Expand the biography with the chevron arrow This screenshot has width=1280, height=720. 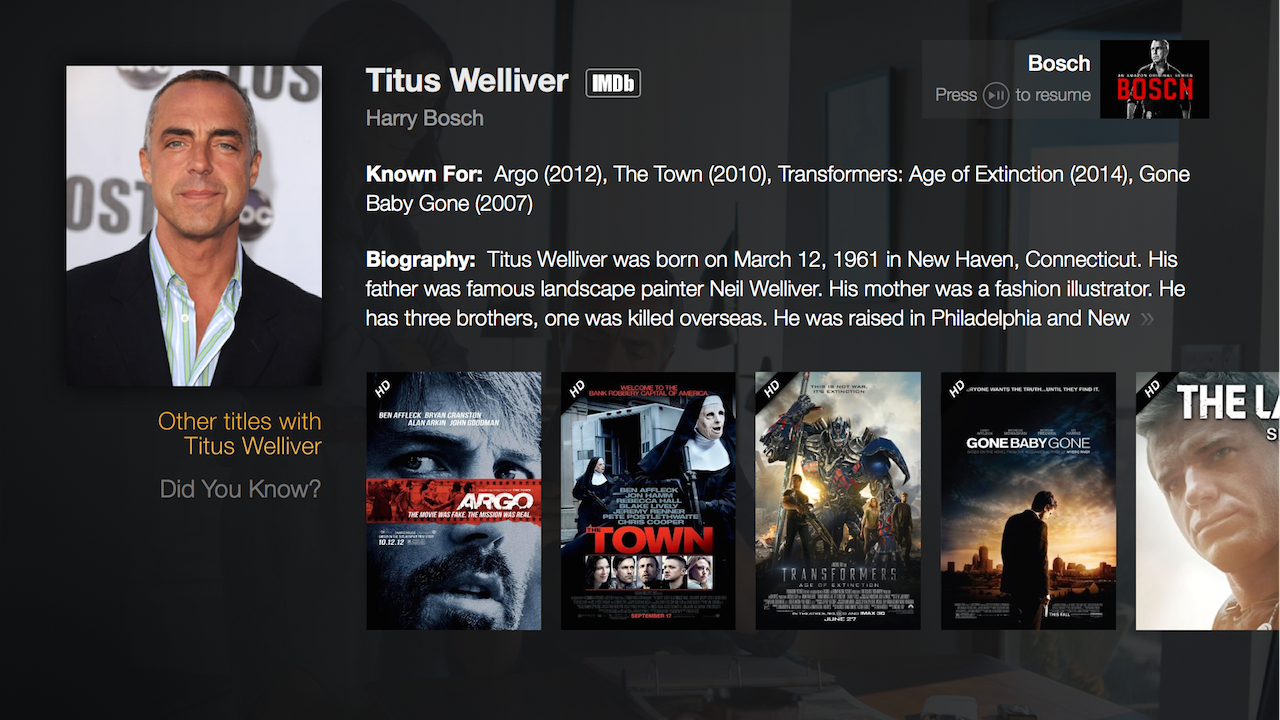[1147, 319]
